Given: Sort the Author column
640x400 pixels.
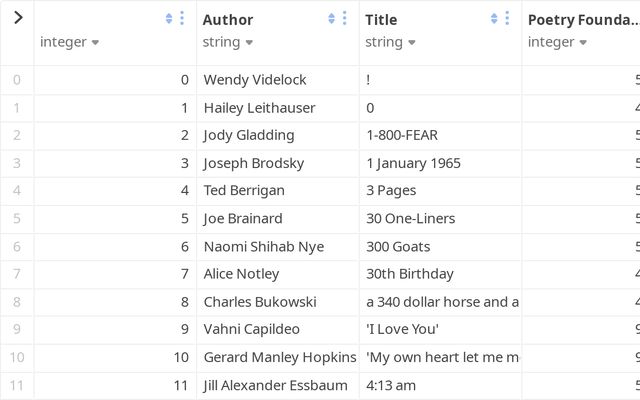Looking at the screenshot, I should coord(332,18).
